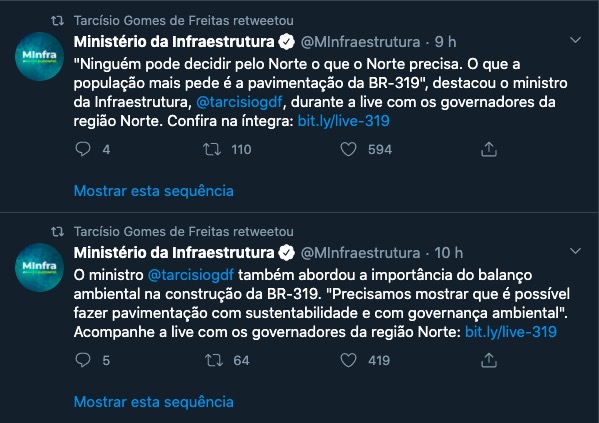Retweet the first tweet with 110 retweets

click(212, 149)
